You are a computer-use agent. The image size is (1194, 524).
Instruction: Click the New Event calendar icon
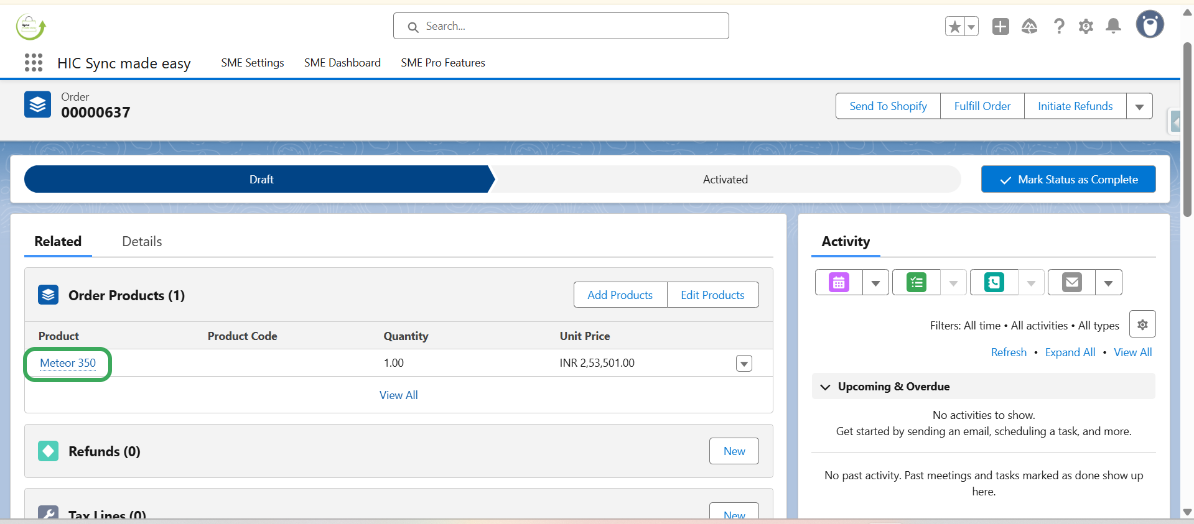tap(838, 283)
